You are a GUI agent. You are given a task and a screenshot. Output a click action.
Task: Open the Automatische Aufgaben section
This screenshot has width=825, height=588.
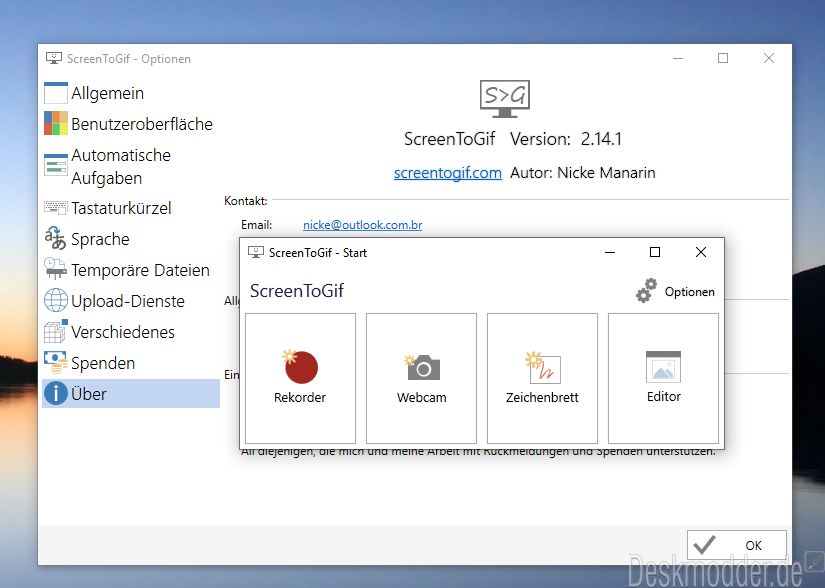(x=131, y=166)
